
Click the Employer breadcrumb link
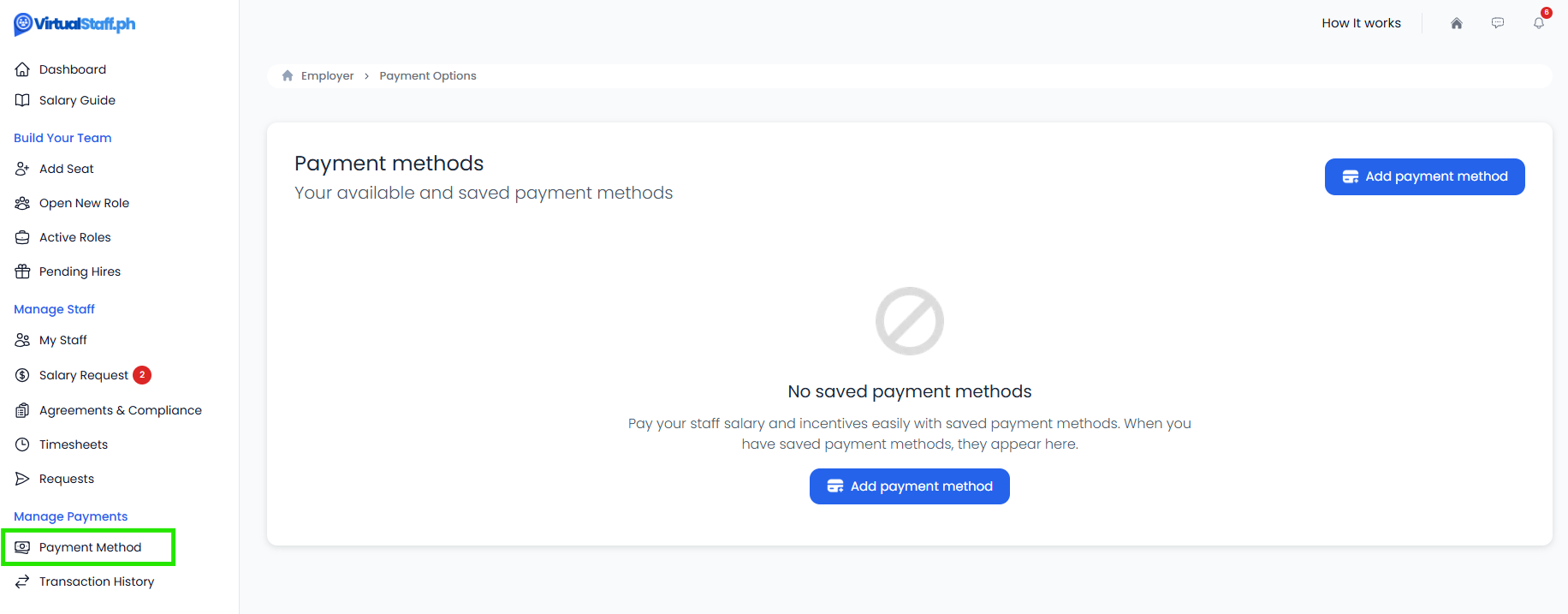327,75
